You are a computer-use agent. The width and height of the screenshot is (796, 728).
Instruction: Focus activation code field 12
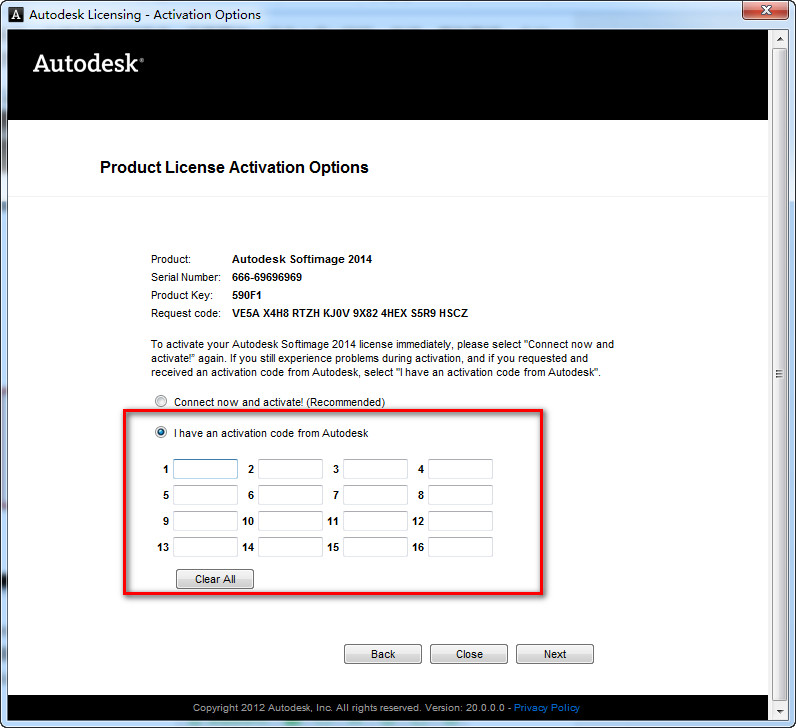(460, 521)
